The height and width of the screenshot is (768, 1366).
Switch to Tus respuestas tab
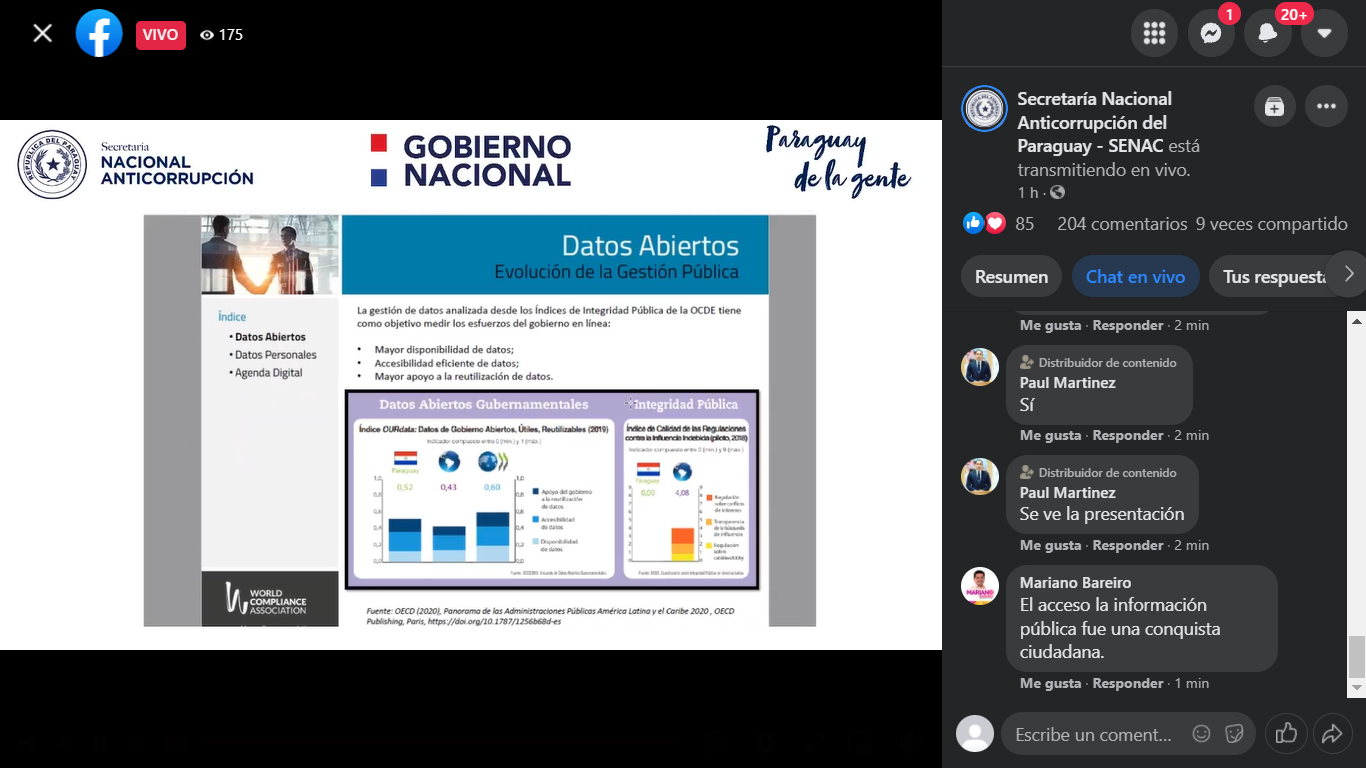(1274, 277)
